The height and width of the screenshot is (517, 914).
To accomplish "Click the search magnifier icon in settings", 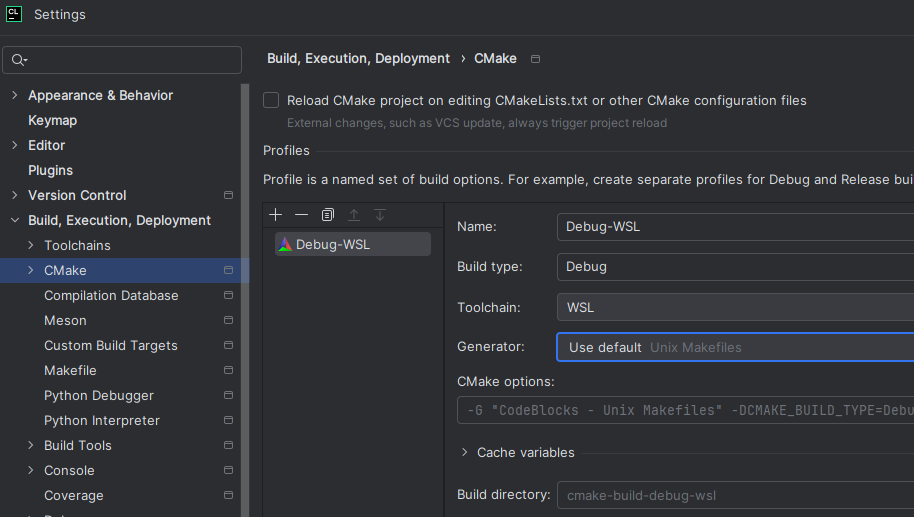I will 19,60.
